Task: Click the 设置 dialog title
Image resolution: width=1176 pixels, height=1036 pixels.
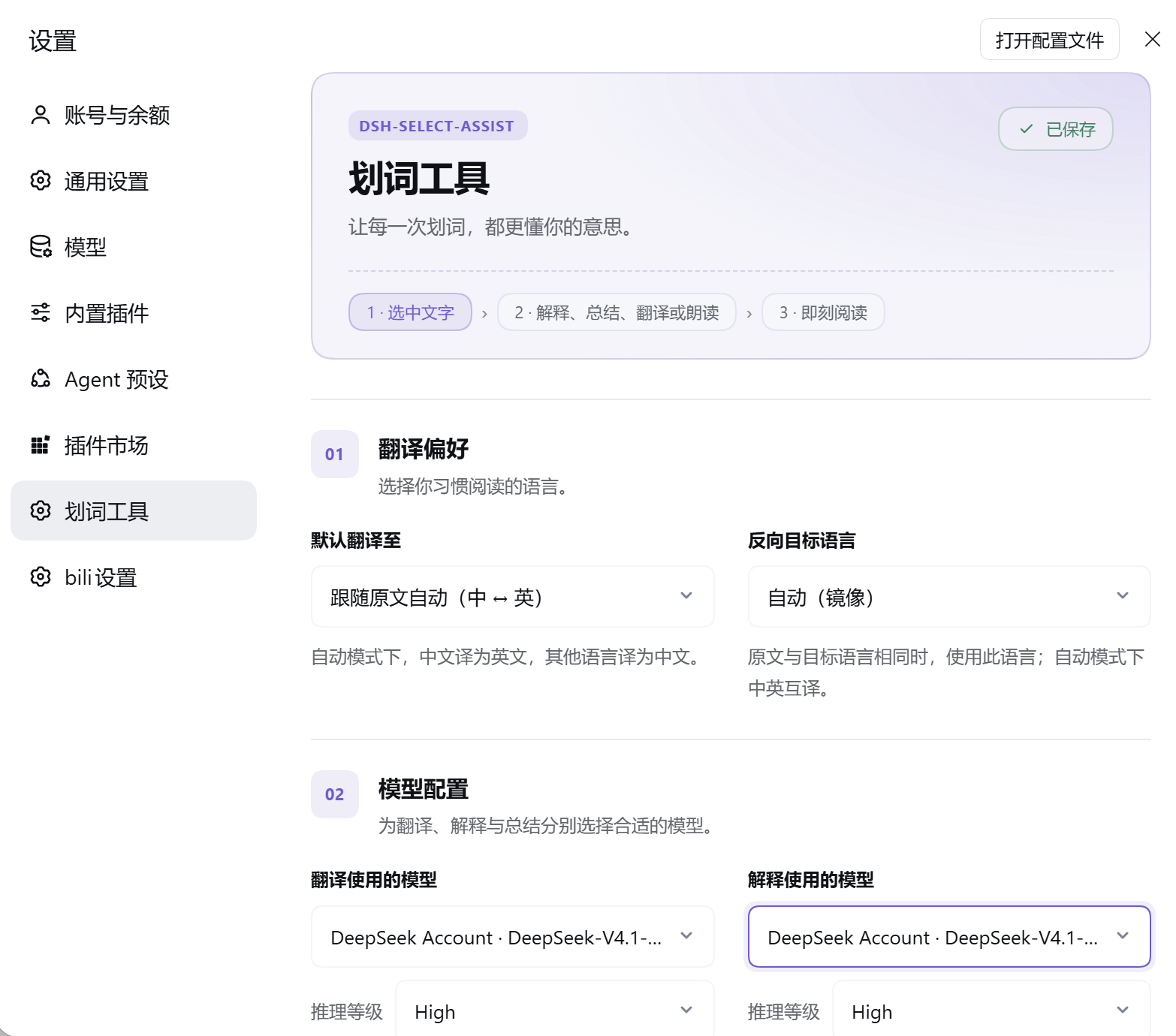Action: 53,41
